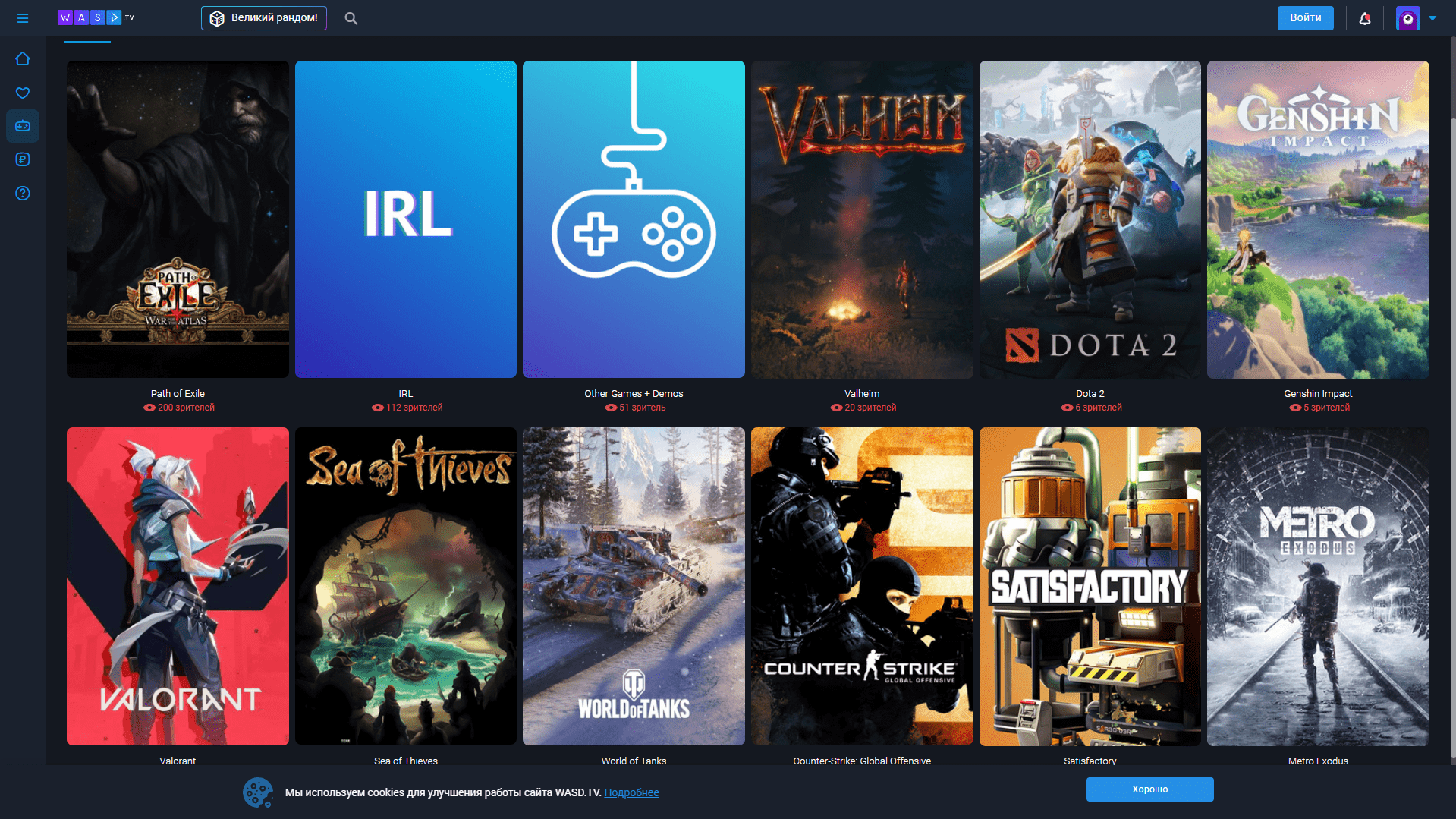Open the favorites heart sidebar icon
The width and height of the screenshot is (1456, 819).
(x=23, y=93)
